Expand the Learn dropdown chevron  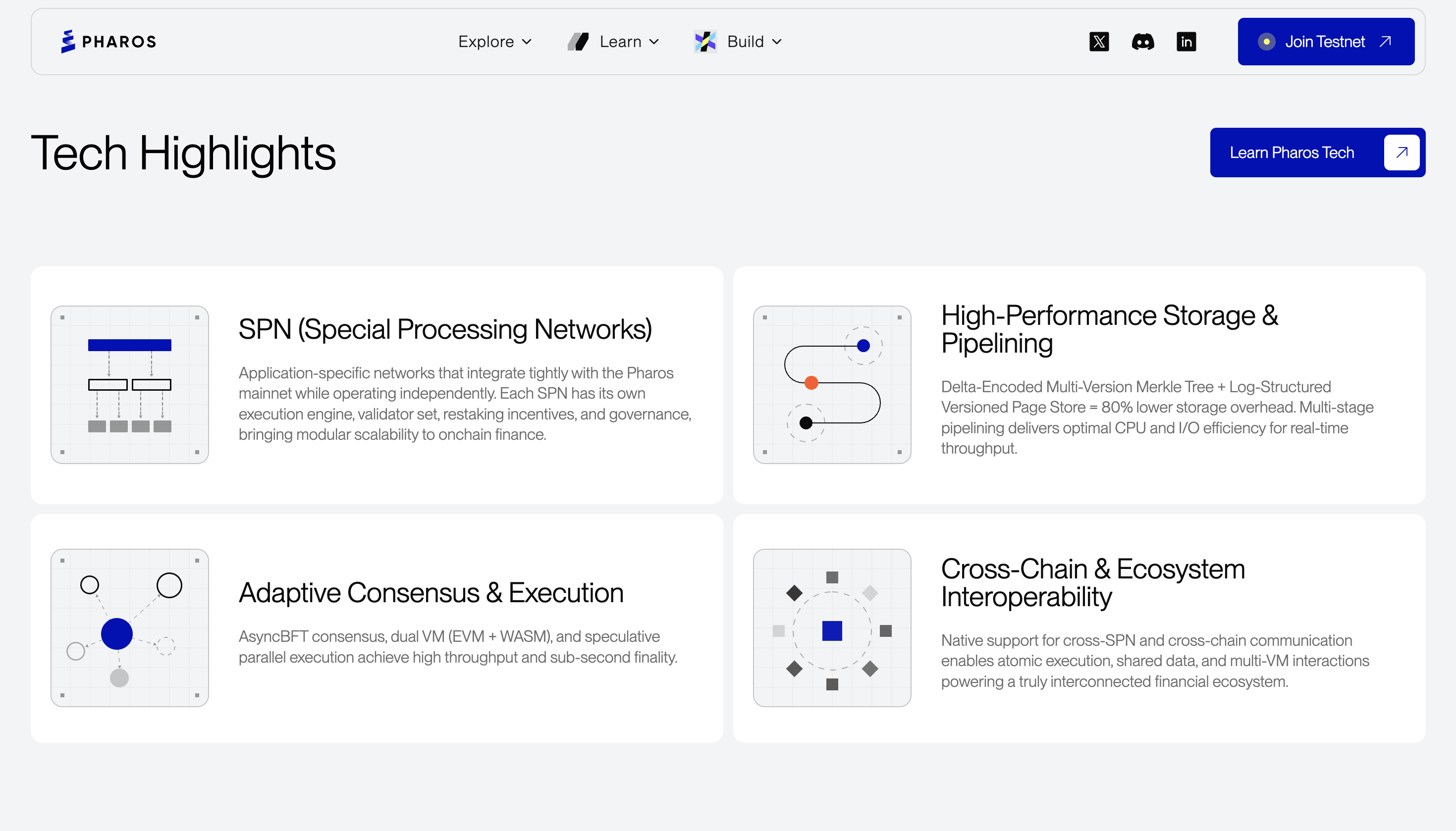[654, 42]
